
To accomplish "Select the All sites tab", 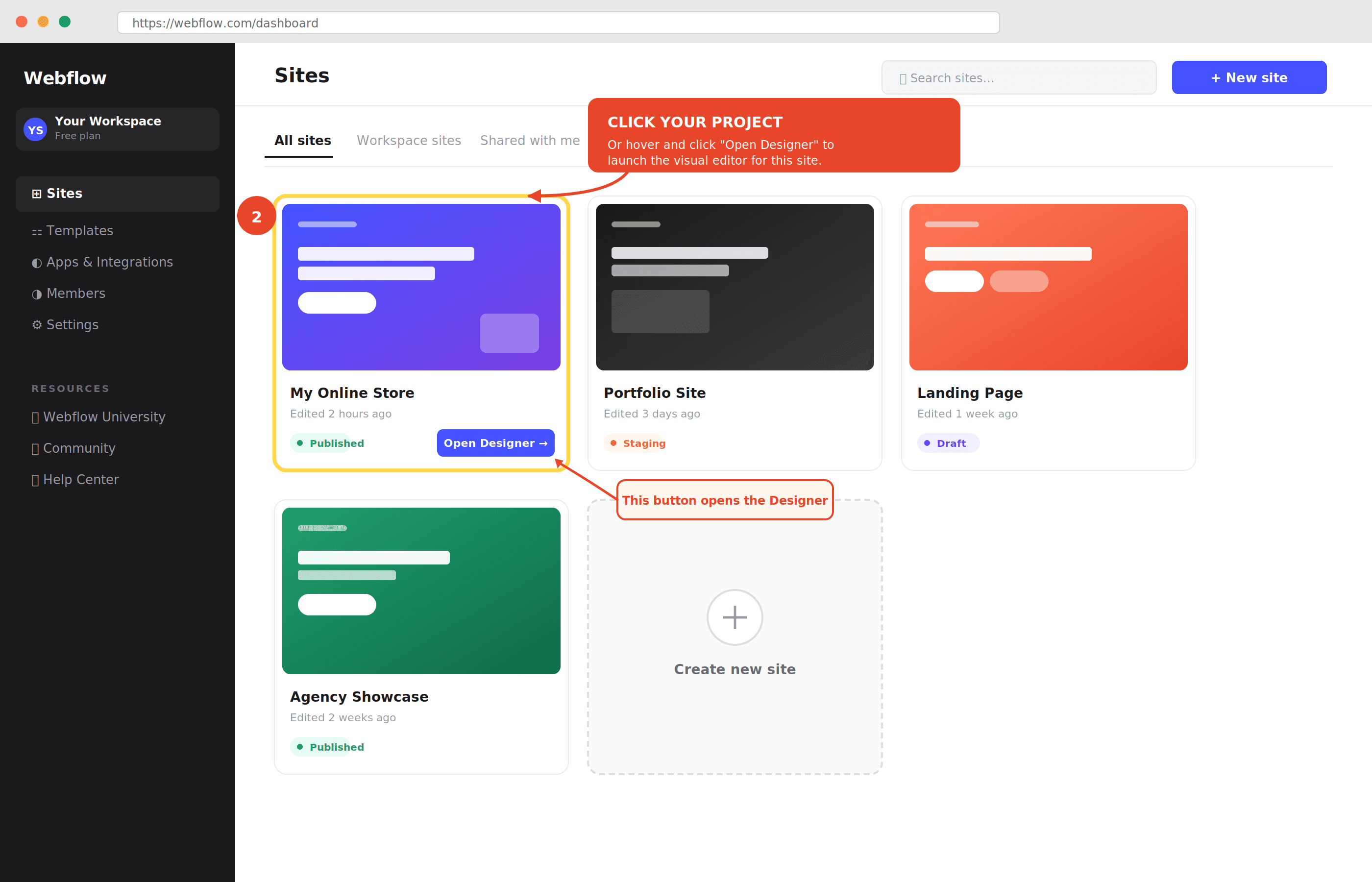I will pos(302,140).
